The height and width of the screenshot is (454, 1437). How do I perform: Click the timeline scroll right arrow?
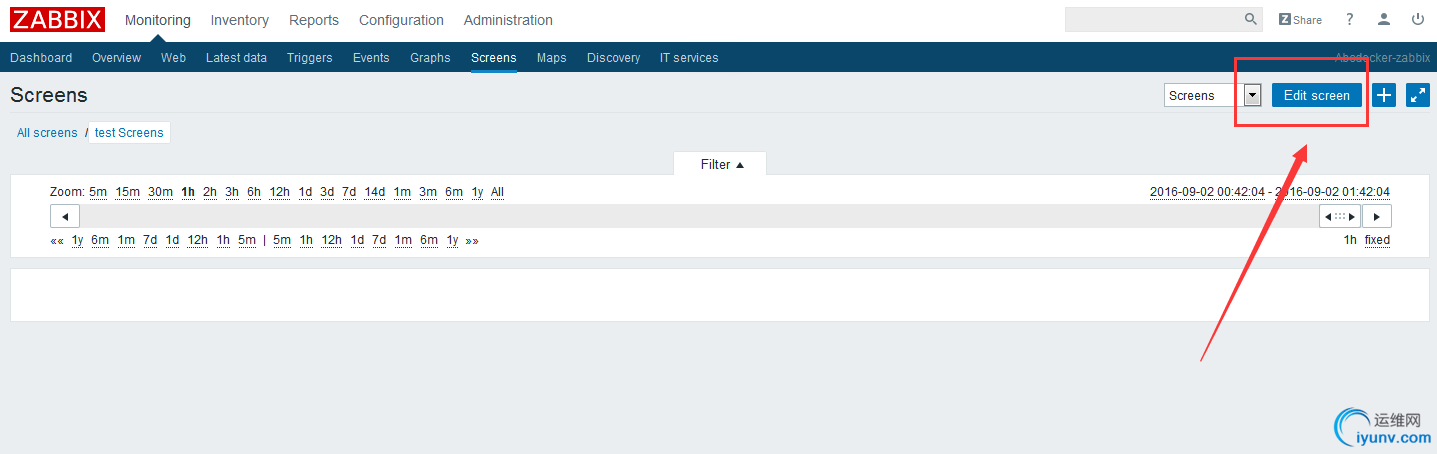[1377, 216]
